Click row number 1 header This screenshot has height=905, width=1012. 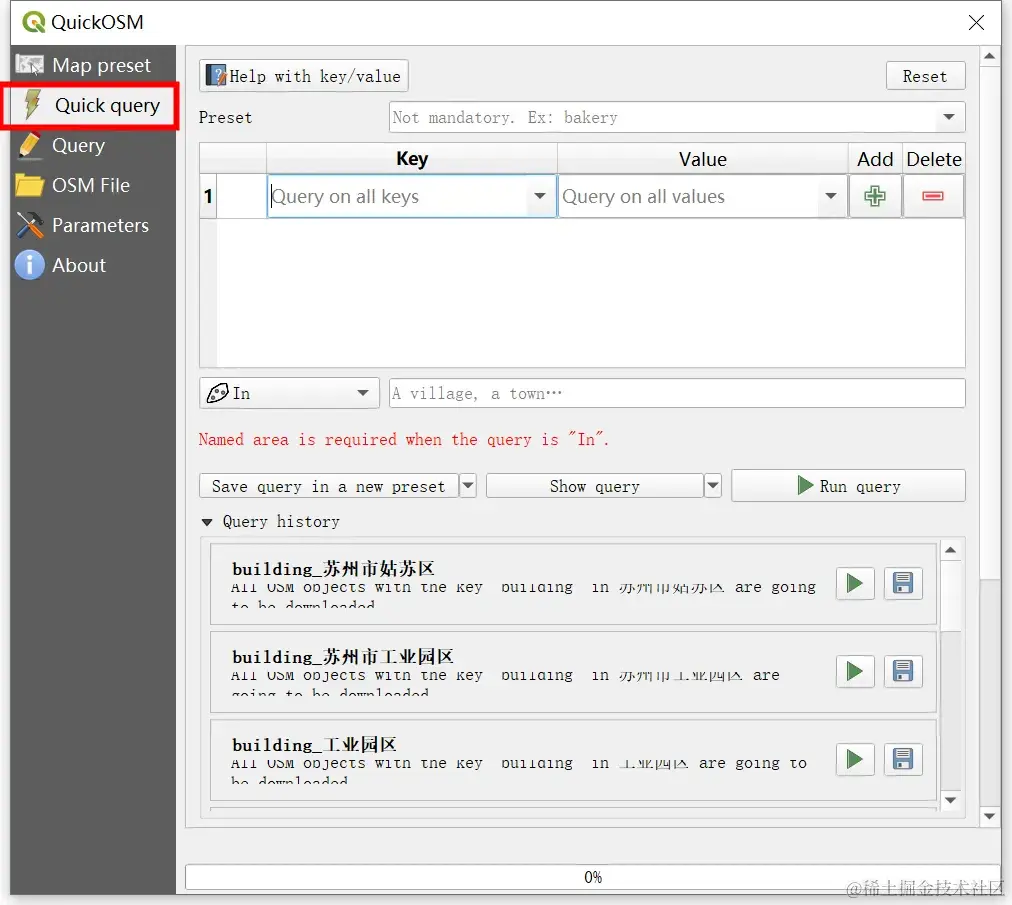208,196
